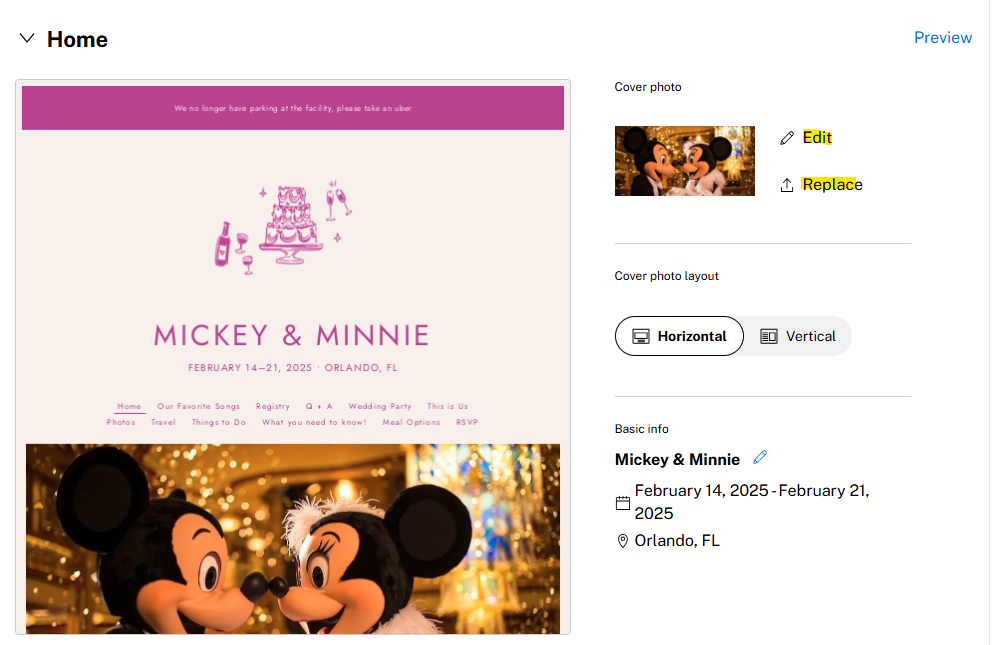Click the Horizontal layout monitor icon
Image resolution: width=994 pixels, height=645 pixels.
coord(640,336)
